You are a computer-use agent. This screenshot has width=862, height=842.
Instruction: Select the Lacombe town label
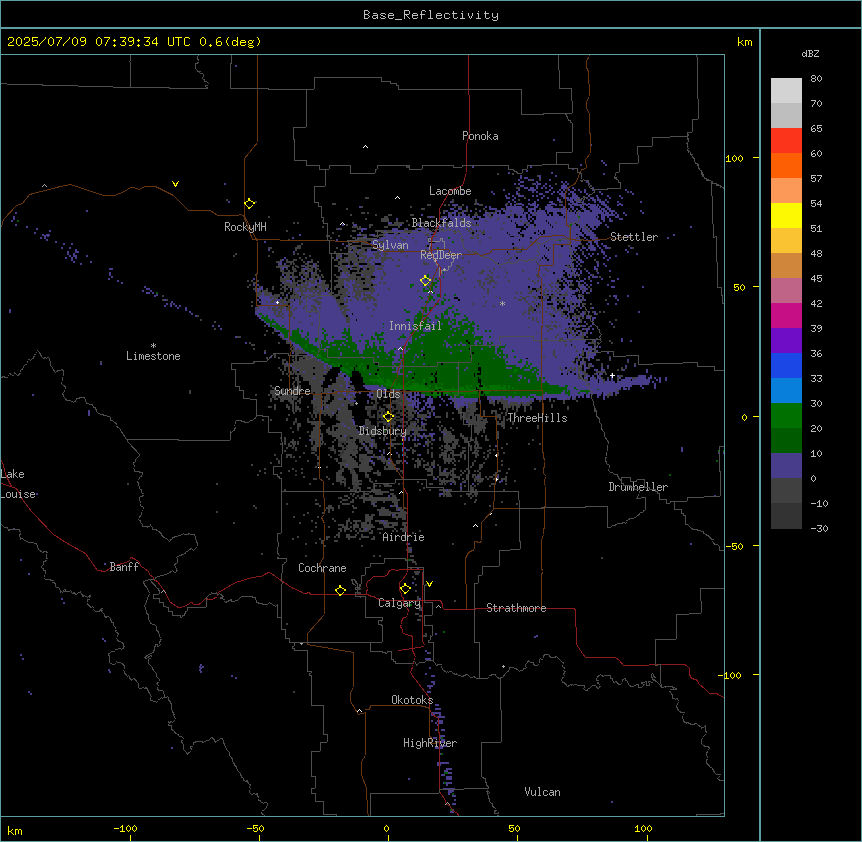(450, 191)
